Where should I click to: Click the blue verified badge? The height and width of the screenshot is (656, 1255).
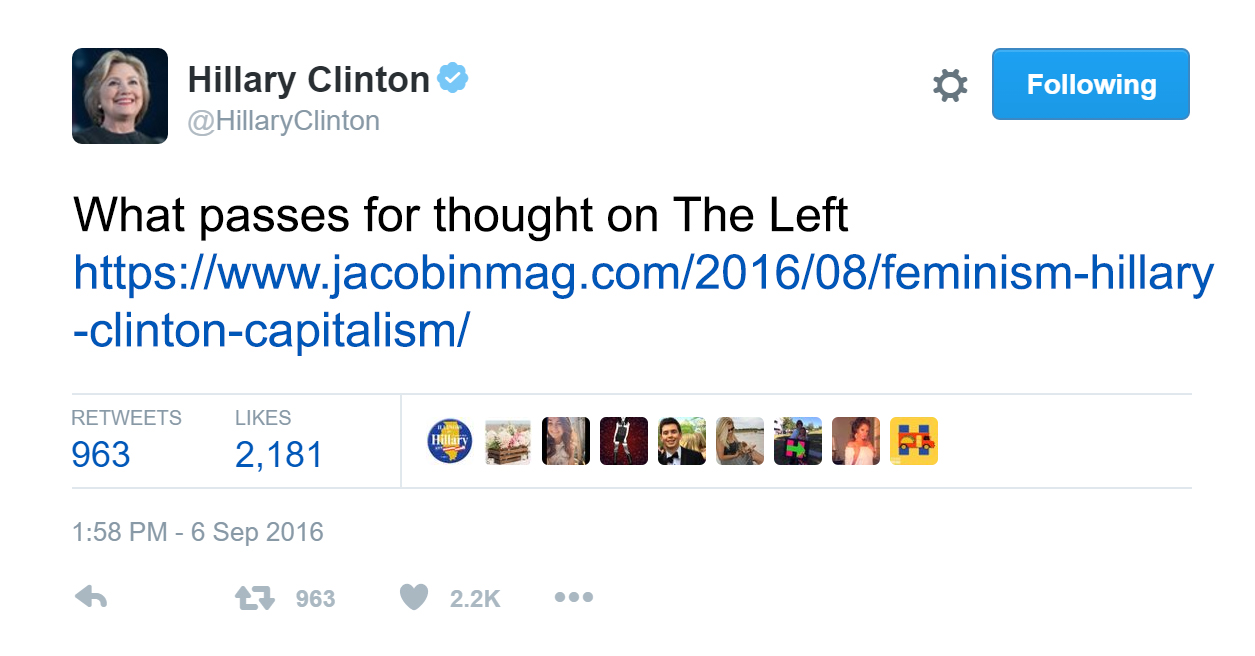coord(454,78)
